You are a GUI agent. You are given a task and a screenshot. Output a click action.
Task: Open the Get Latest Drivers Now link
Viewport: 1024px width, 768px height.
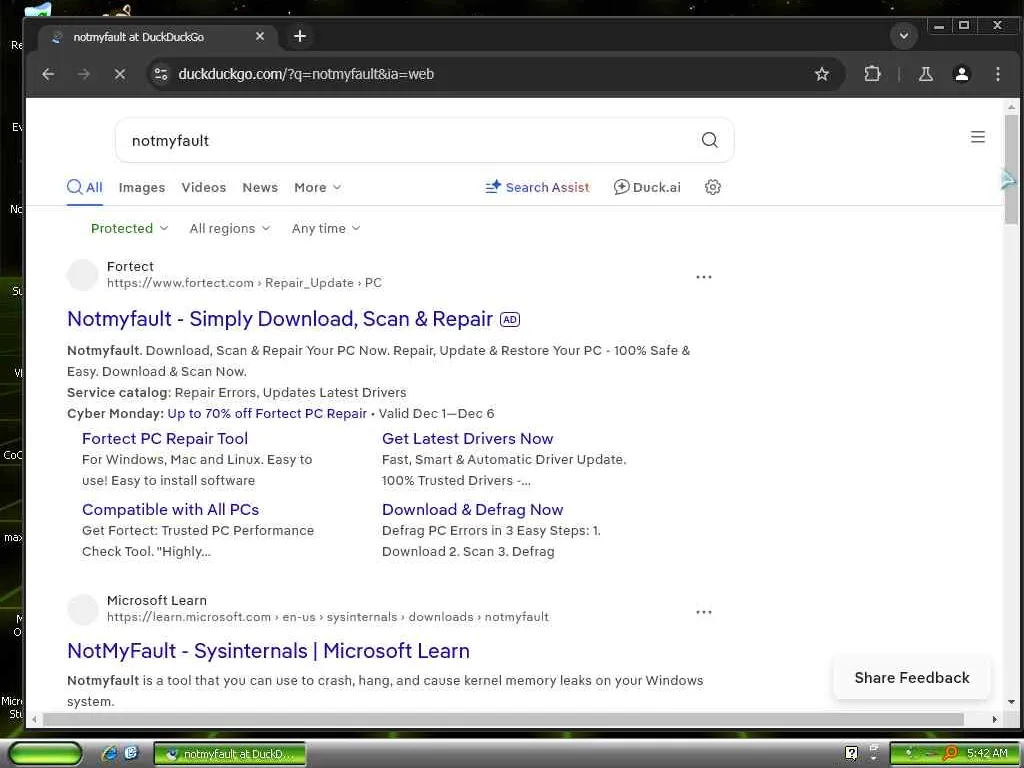coord(468,438)
